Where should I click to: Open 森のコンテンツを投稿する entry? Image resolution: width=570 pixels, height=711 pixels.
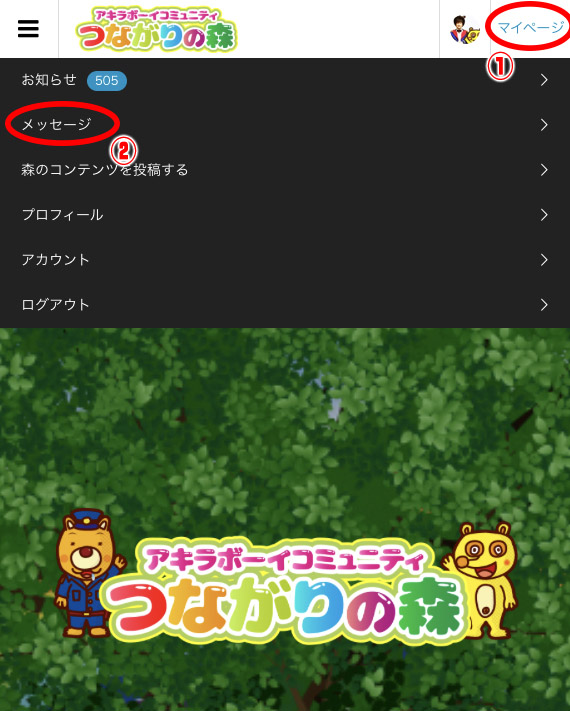pos(285,170)
